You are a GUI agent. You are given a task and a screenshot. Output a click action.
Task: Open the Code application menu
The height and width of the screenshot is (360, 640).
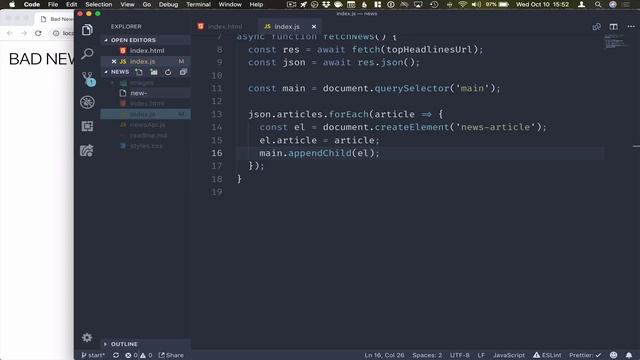(32, 4)
